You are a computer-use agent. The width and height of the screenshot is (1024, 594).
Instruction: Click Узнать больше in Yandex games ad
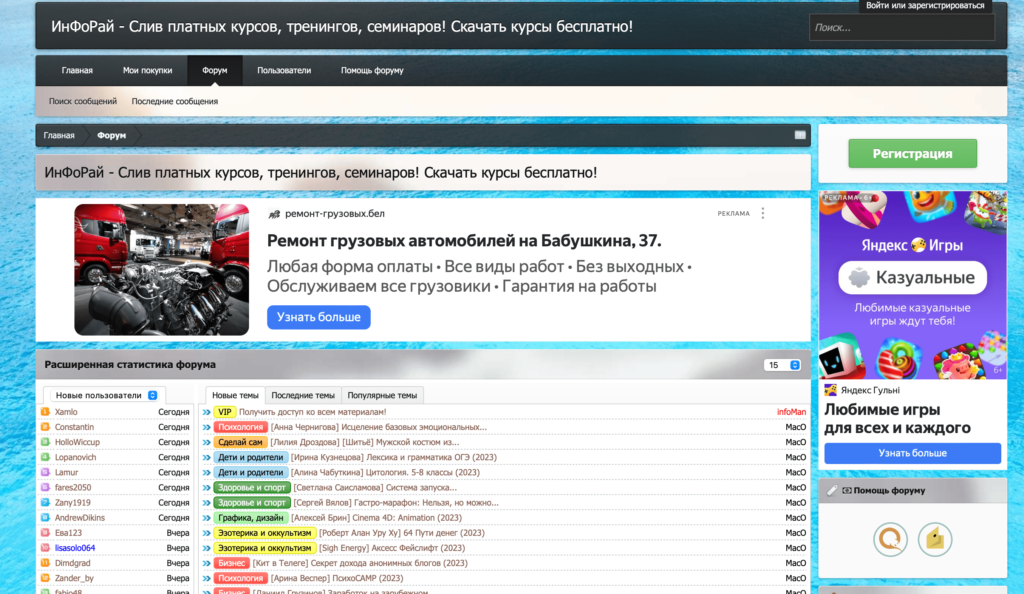click(x=912, y=453)
